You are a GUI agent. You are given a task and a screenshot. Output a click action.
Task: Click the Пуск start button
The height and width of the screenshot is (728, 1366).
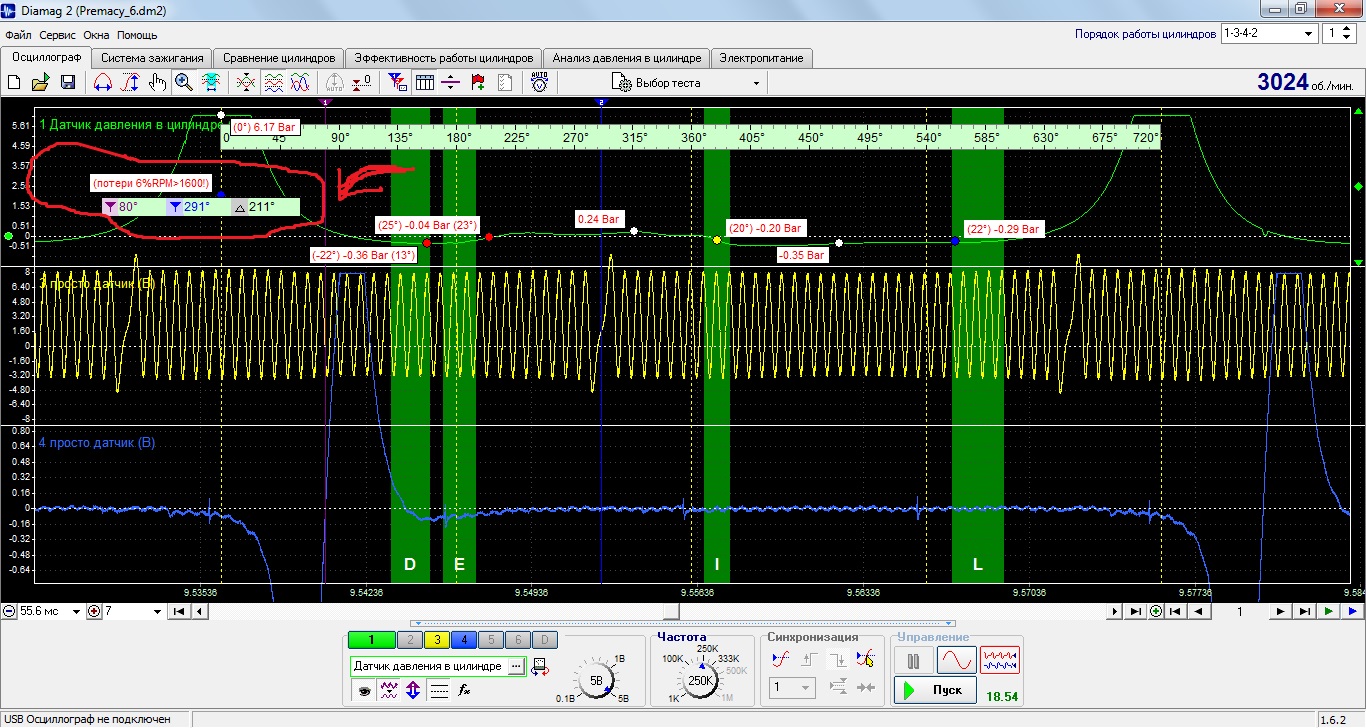coord(934,690)
